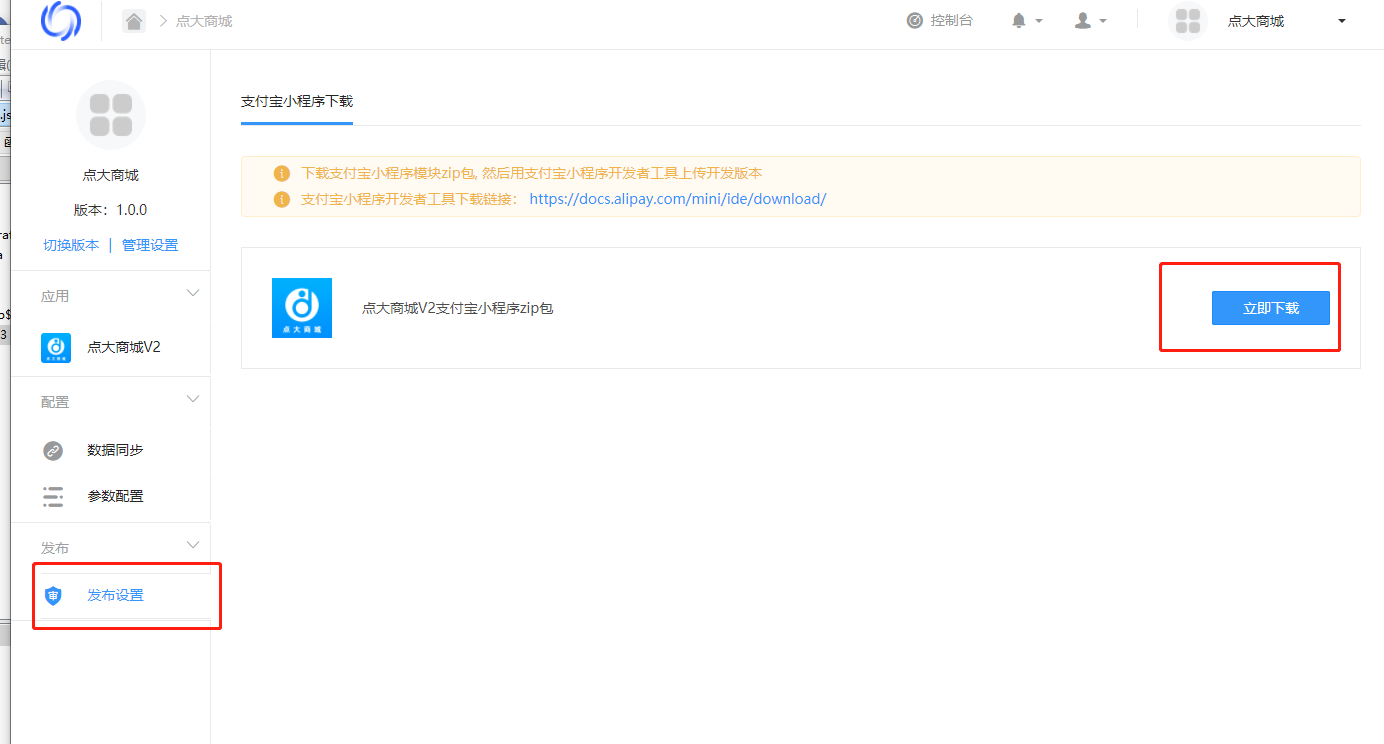This screenshot has height=744, width=1384.
Task: Click the blue swirl logo icon
Action: coord(61,21)
